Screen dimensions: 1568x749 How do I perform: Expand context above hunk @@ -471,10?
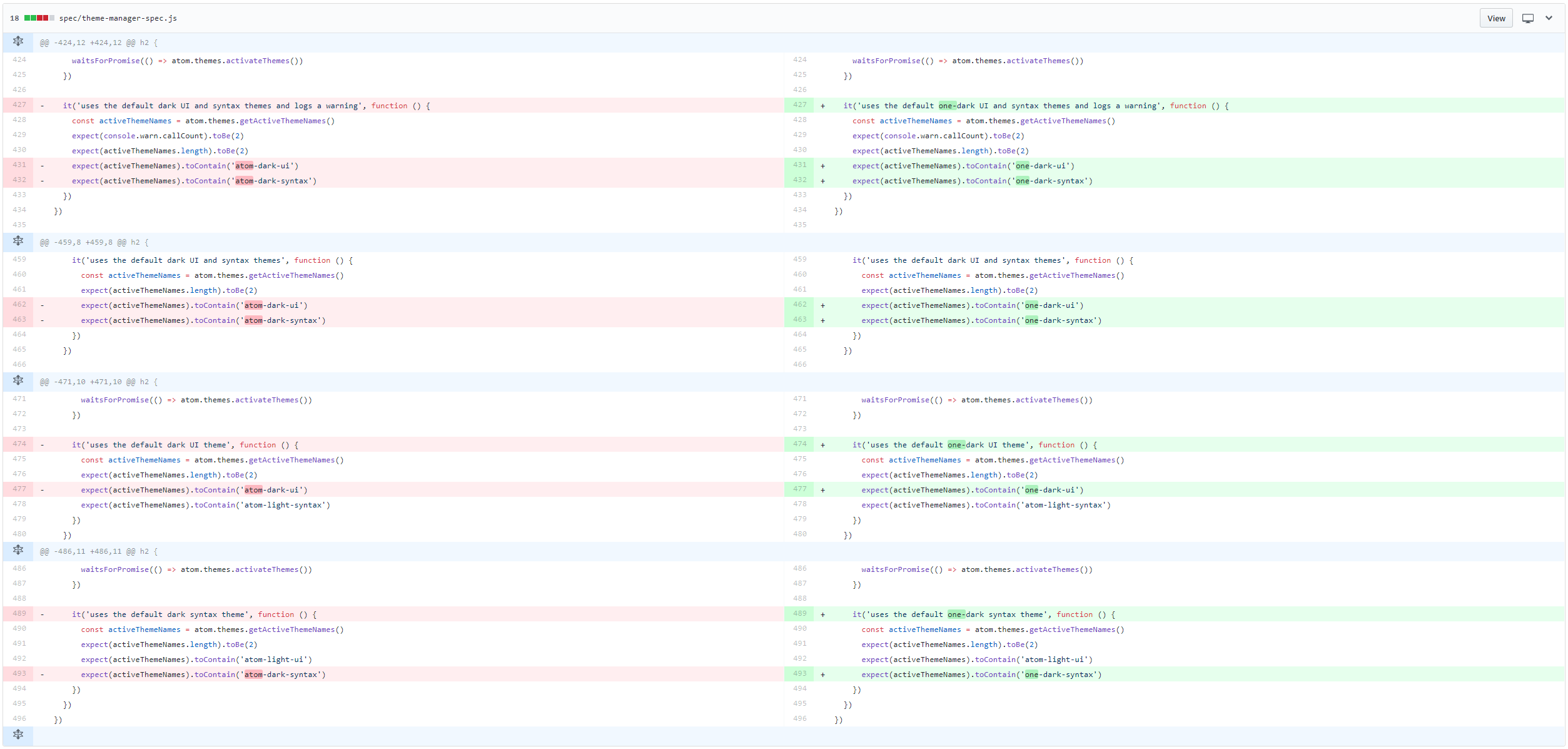point(18,381)
